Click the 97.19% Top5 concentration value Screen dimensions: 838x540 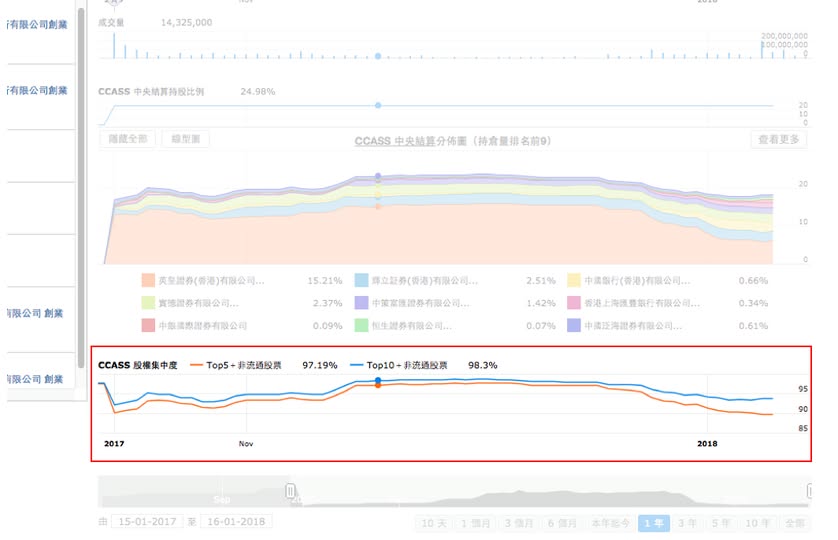point(320,365)
